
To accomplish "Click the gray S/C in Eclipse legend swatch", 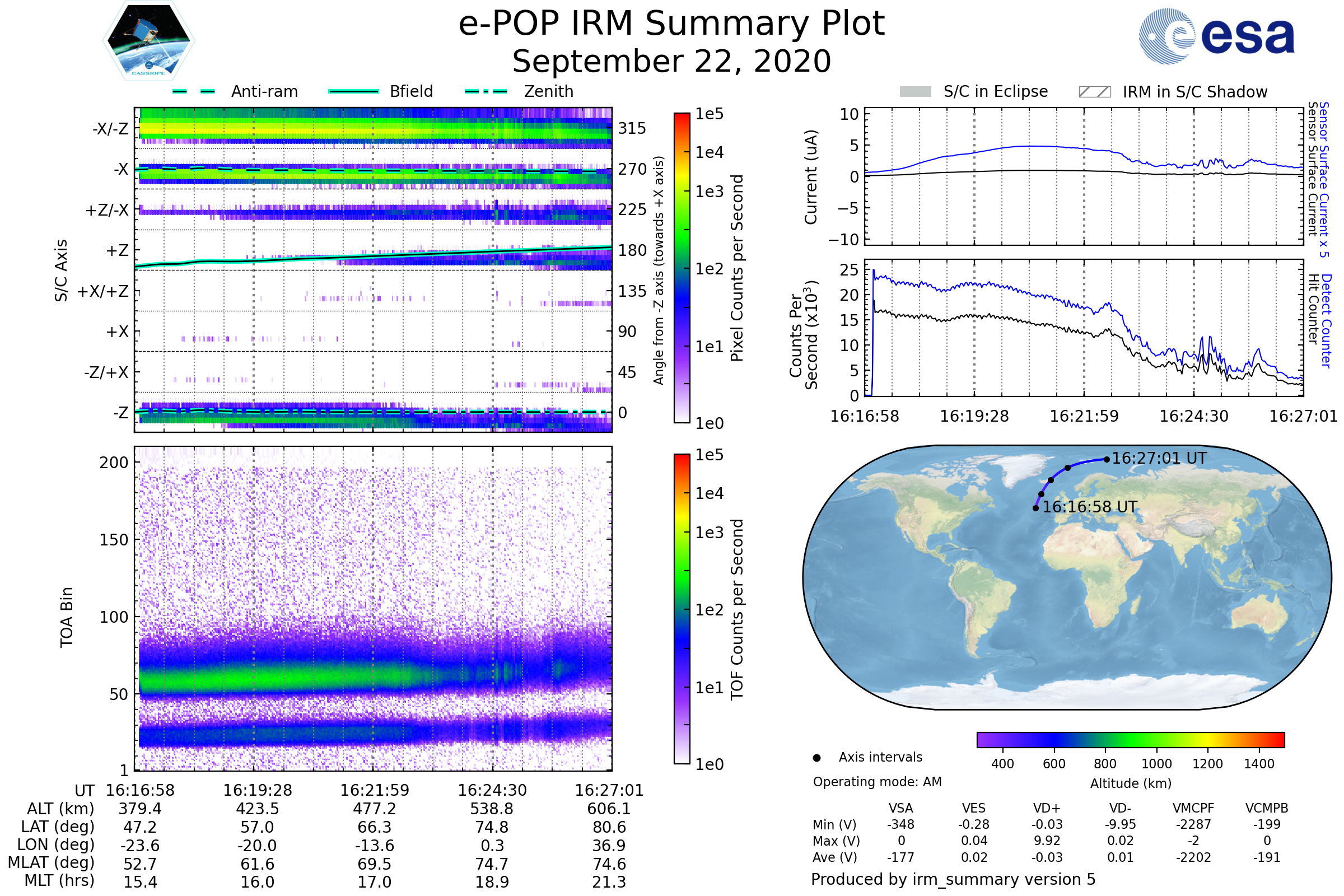I will point(916,92).
